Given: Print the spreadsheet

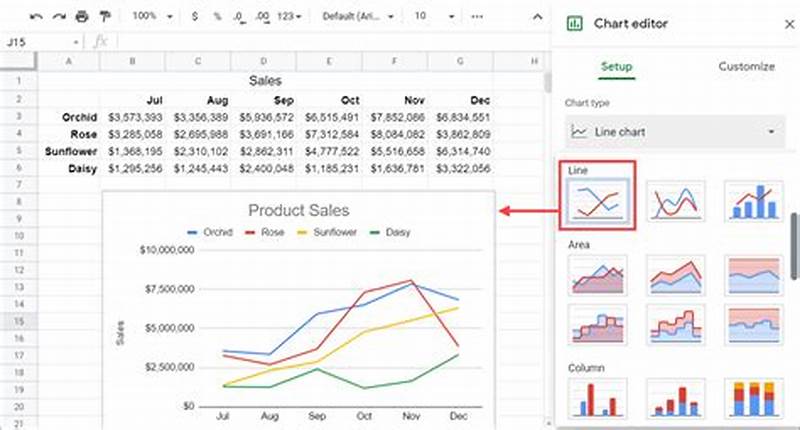Looking at the screenshot, I should tap(82, 16).
